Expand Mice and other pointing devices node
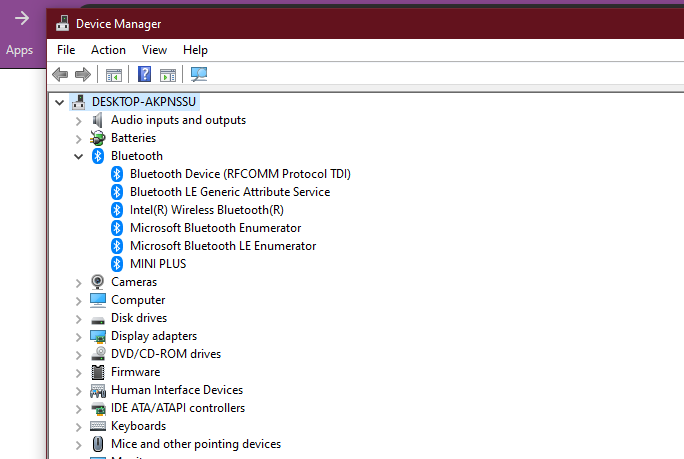Image resolution: width=684 pixels, height=459 pixels. click(79, 445)
